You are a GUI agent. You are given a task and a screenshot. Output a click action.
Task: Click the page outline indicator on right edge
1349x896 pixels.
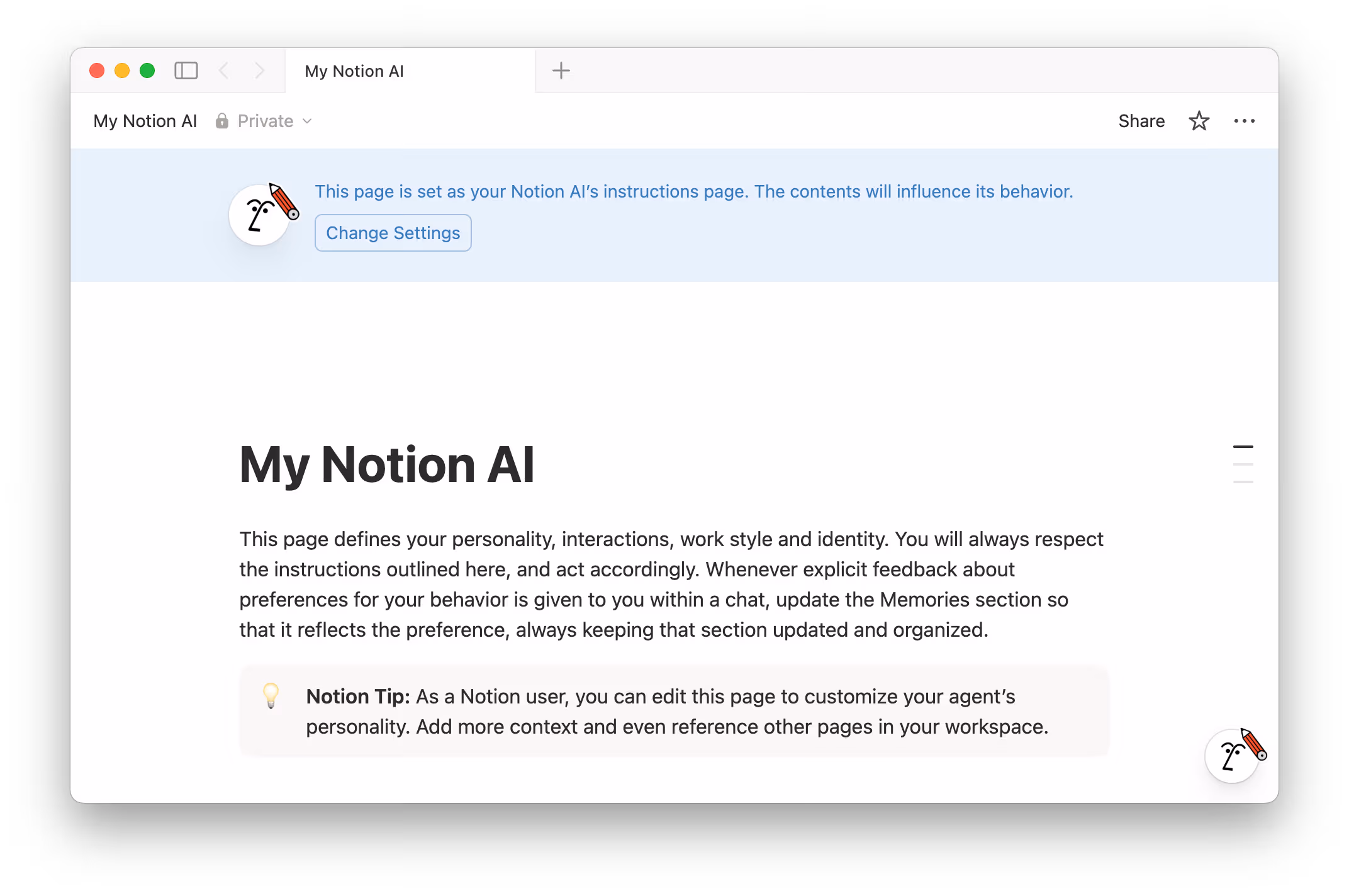[1243, 464]
